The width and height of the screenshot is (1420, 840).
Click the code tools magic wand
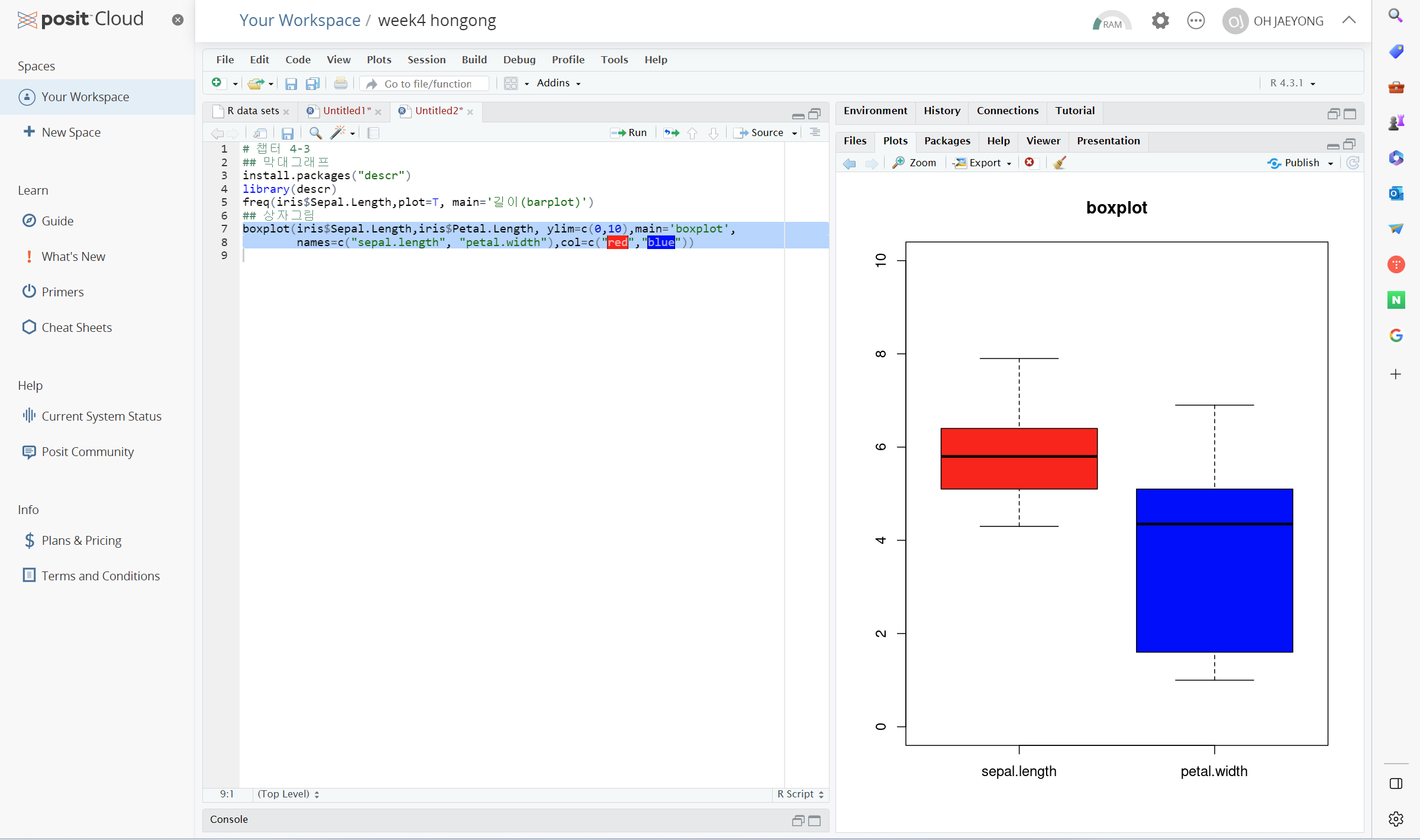click(338, 133)
